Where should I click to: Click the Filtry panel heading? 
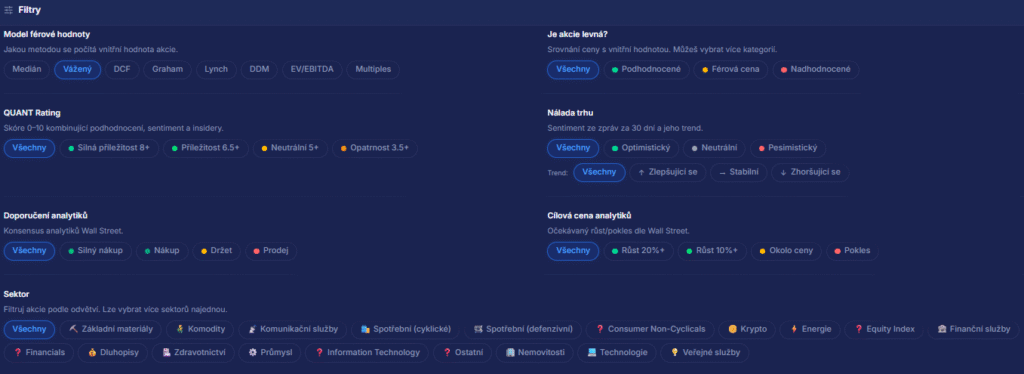click(x=29, y=10)
